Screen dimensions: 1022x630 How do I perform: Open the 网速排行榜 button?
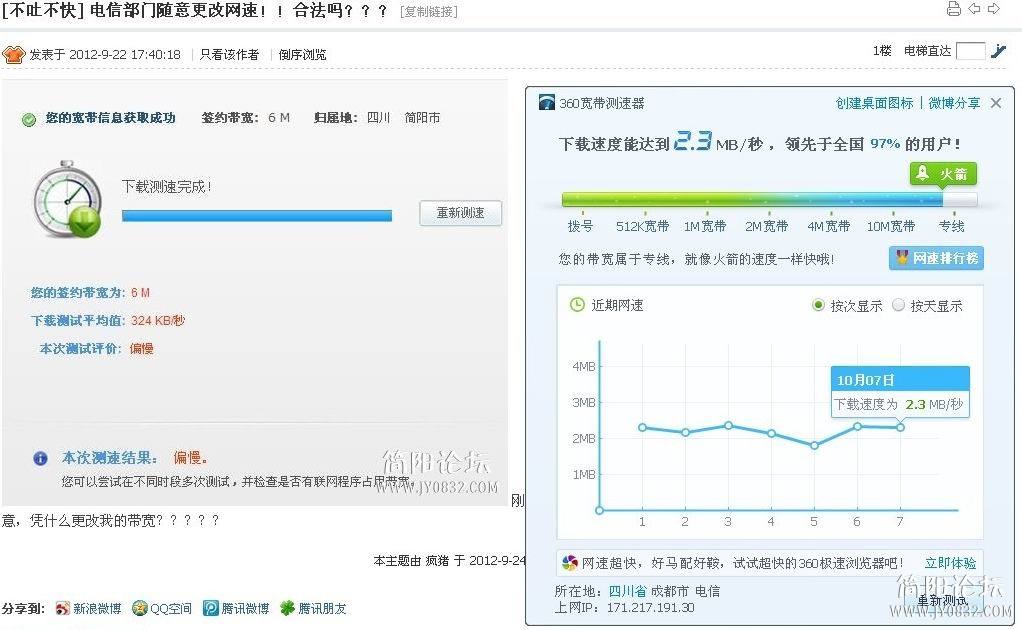937,258
